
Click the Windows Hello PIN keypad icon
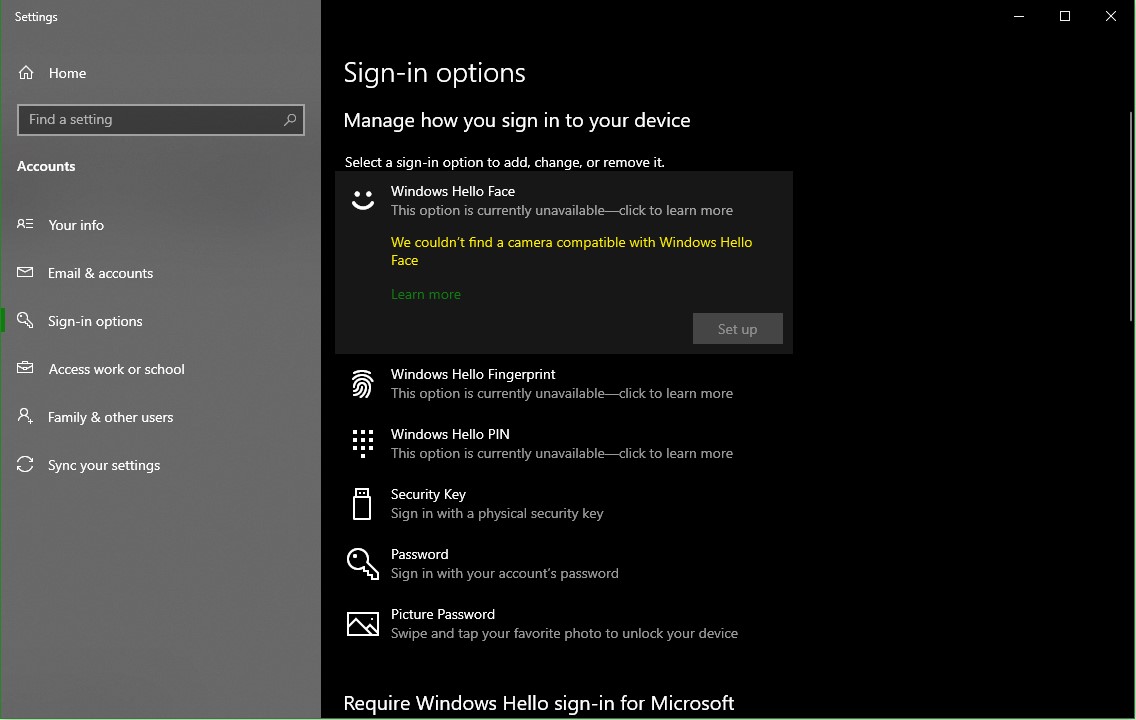point(363,443)
